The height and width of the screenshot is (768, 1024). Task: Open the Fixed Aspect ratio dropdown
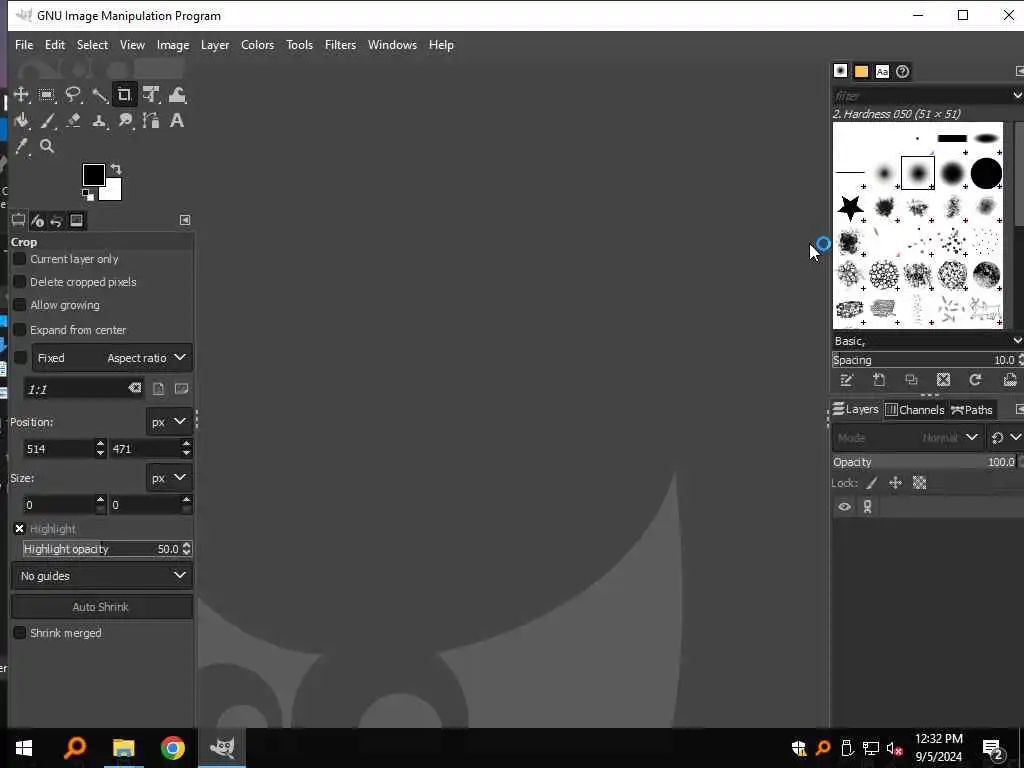[x=112, y=358]
